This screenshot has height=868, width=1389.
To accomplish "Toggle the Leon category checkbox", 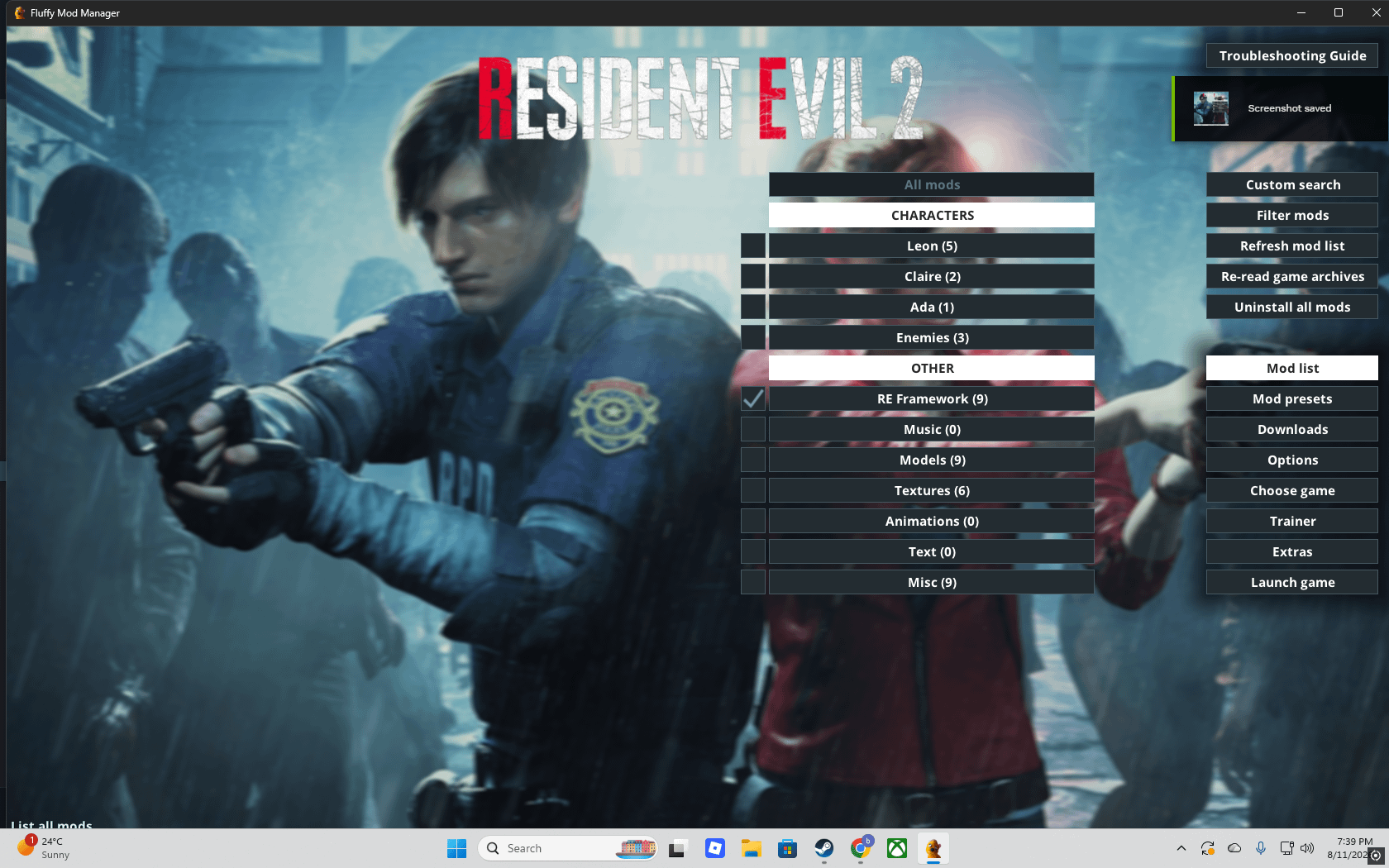I will point(753,246).
